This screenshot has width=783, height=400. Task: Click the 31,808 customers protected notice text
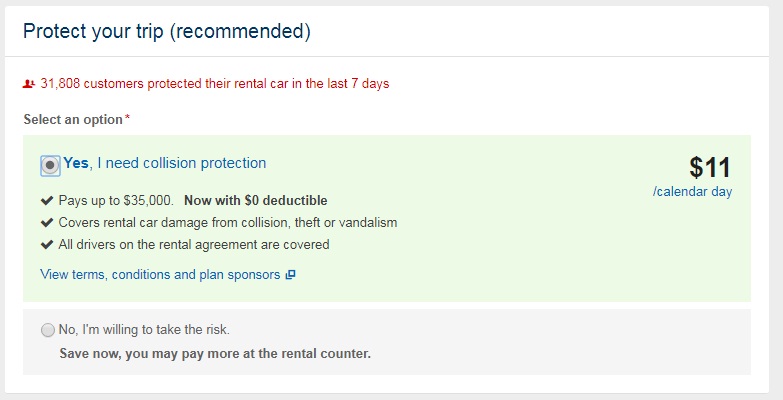point(214,84)
